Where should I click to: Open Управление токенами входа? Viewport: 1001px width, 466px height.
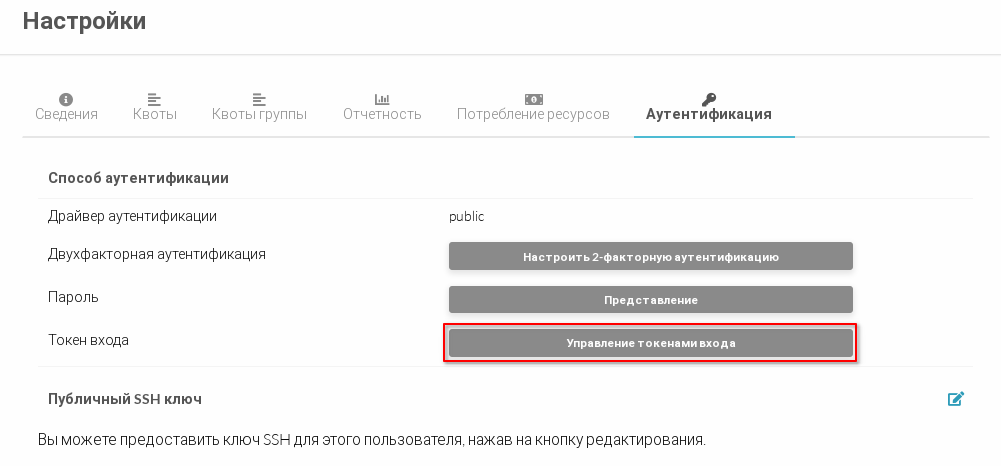(x=650, y=343)
